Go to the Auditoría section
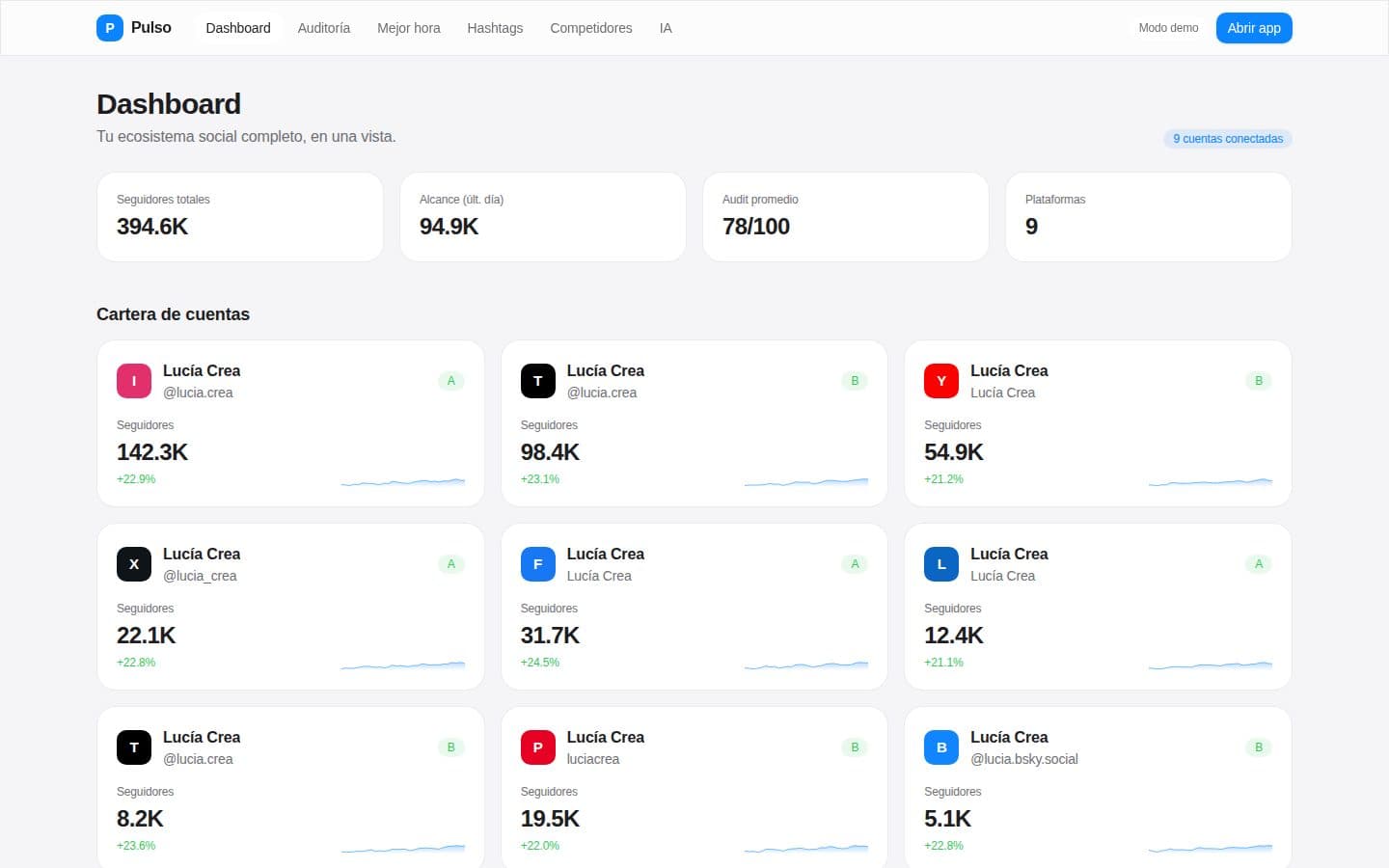 [x=324, y=28]
